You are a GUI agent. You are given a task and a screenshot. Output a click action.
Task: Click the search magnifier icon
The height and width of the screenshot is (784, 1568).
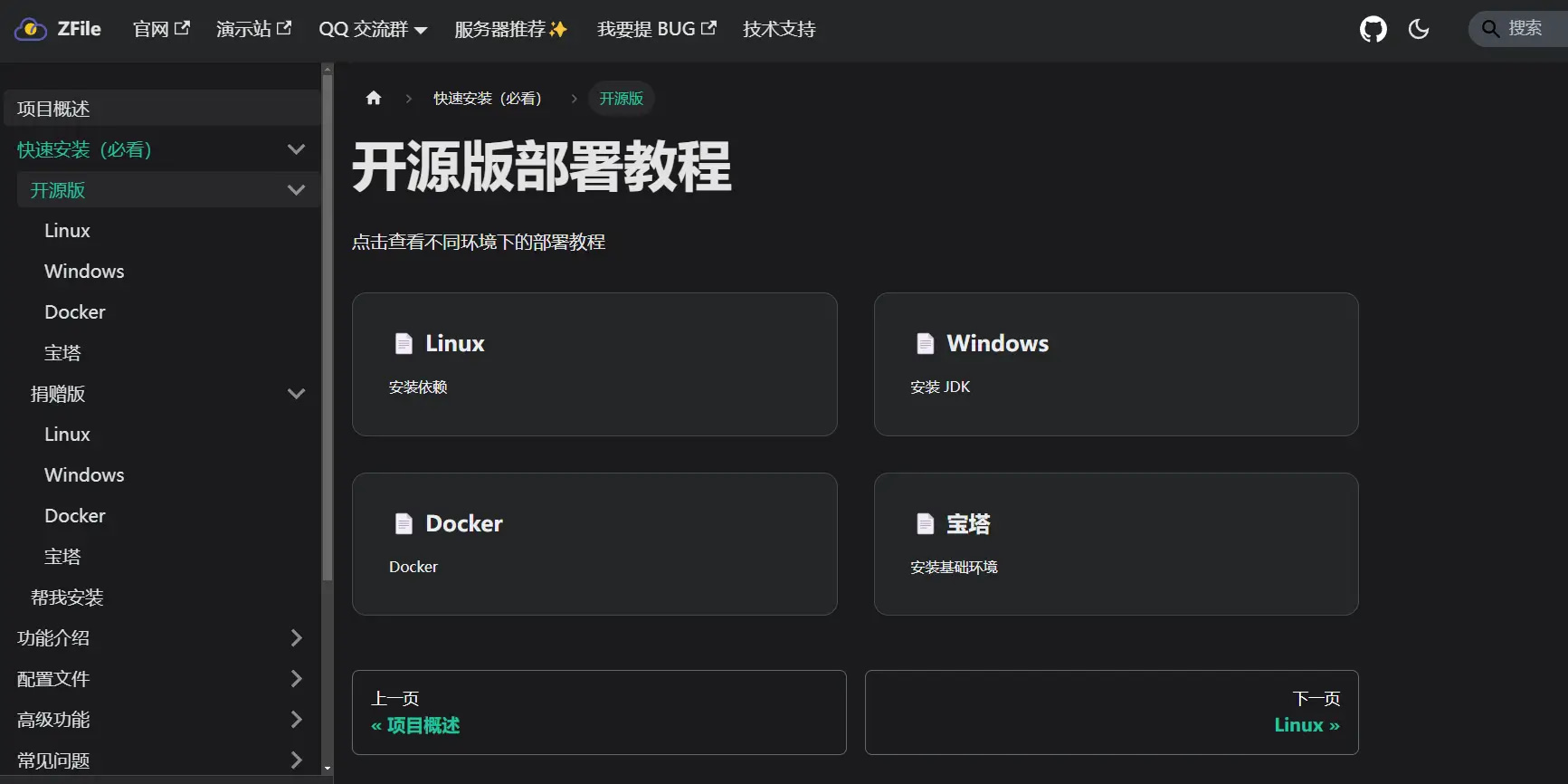[x=1490, y=29]
